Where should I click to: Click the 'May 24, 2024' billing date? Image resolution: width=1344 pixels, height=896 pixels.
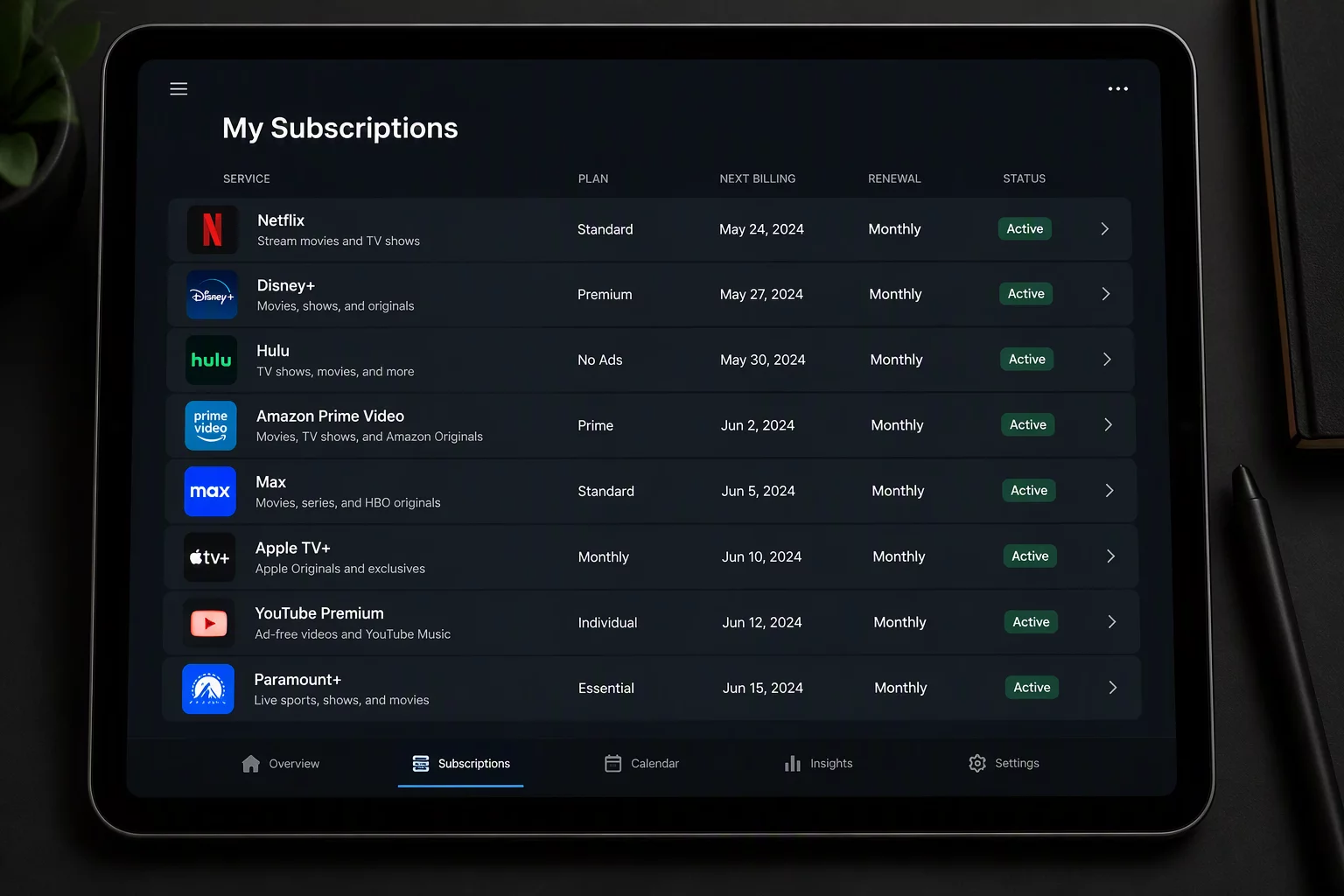click(761, 229)
